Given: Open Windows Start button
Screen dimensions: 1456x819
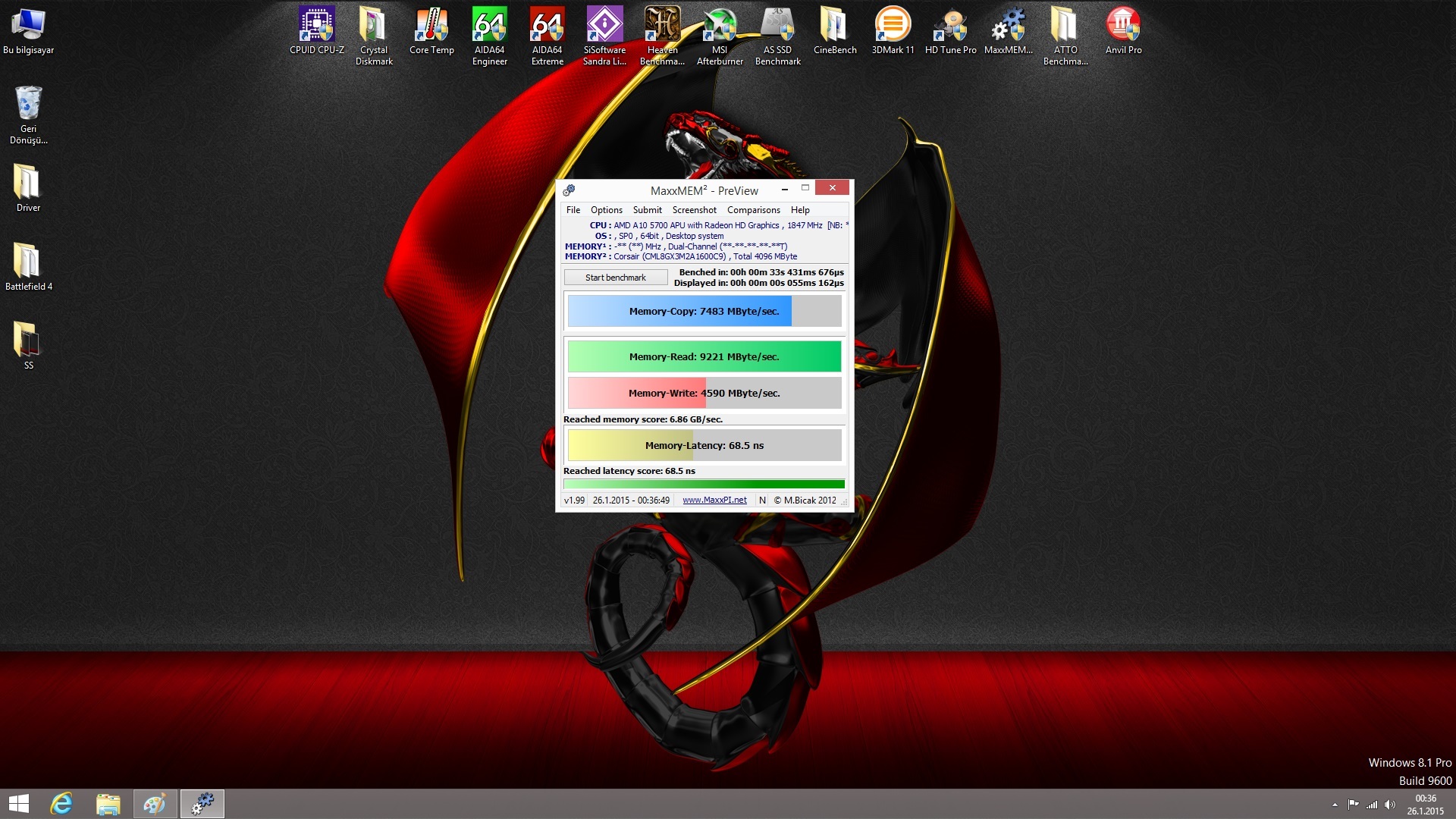Looking at the screenshot, I should click(x=19, y=804).
